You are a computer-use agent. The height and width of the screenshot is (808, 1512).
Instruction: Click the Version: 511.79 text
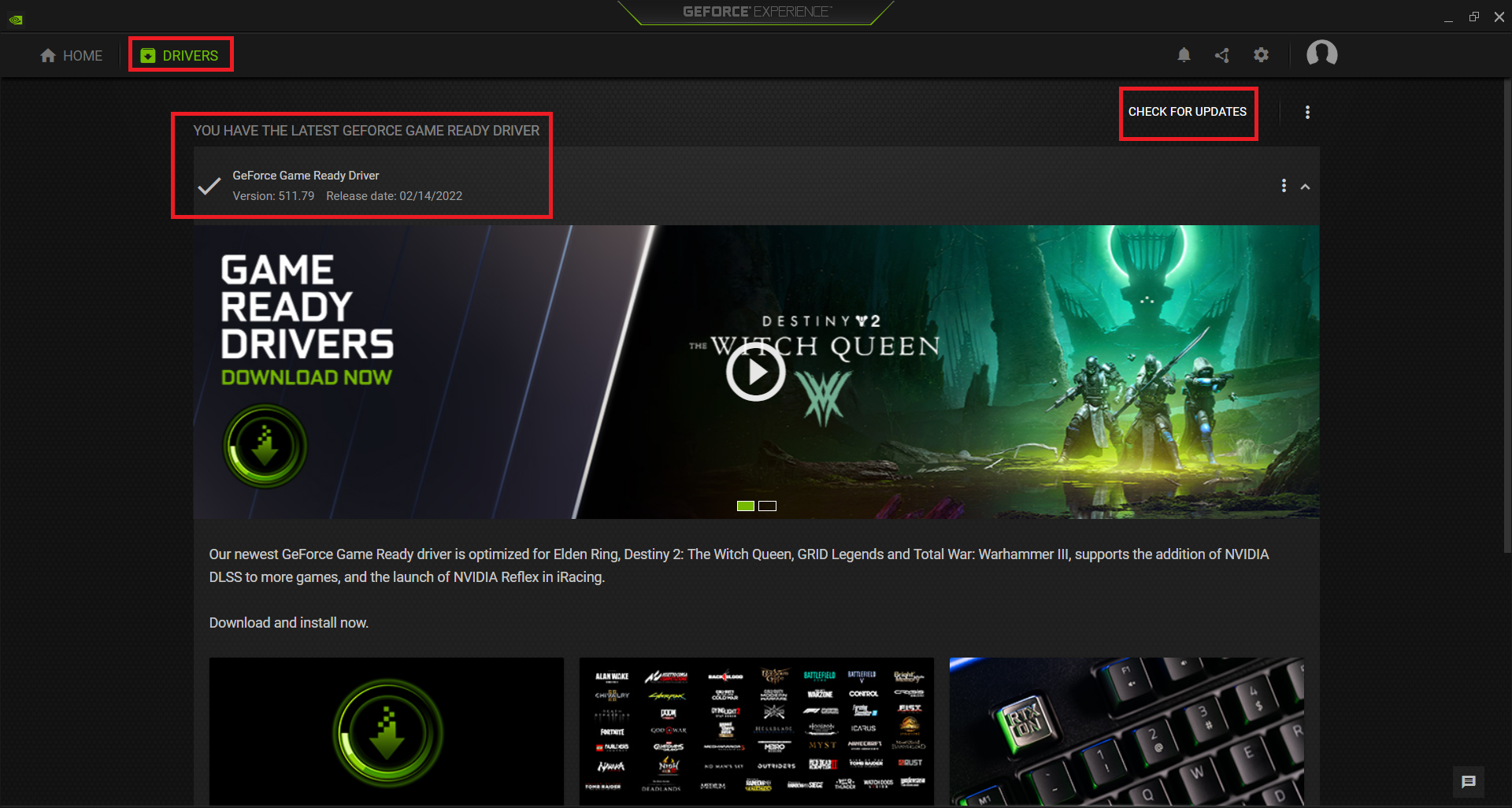click(x=273, y=196)
